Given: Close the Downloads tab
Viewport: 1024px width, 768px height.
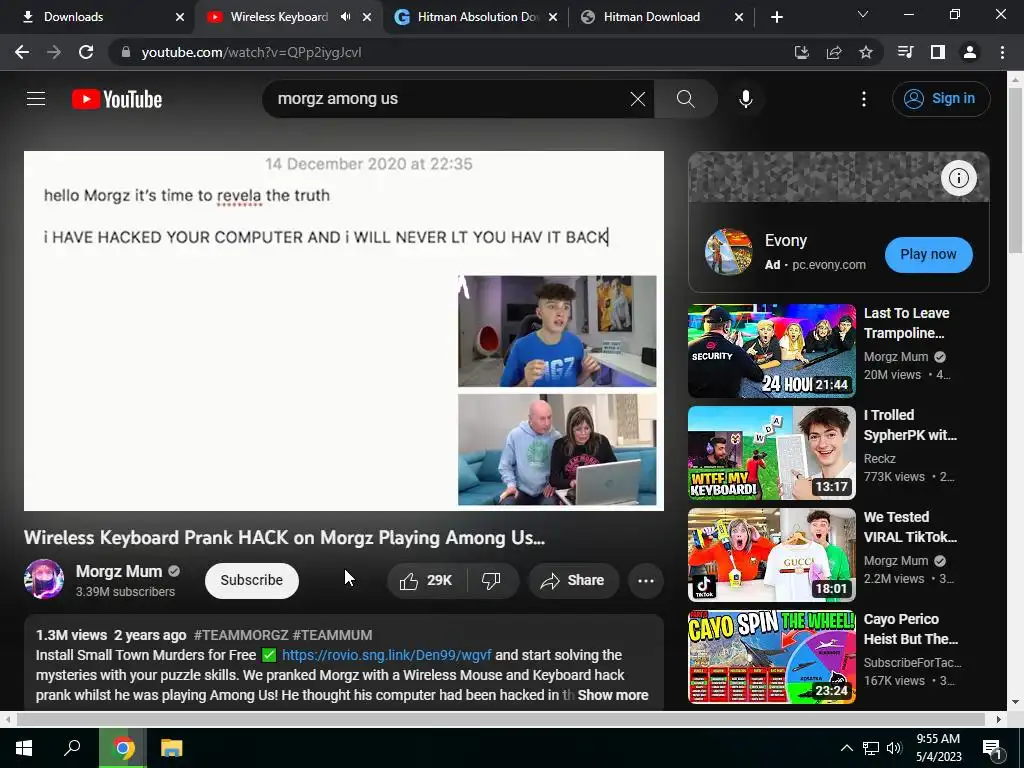Looking at the screenshot, I should [x=180, y=17].
